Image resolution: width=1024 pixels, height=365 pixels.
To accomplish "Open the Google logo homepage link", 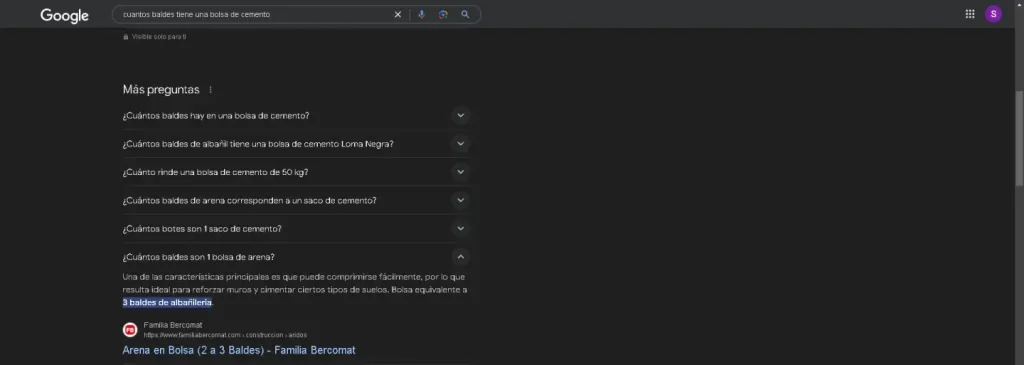I will click(x=64, y=16).
